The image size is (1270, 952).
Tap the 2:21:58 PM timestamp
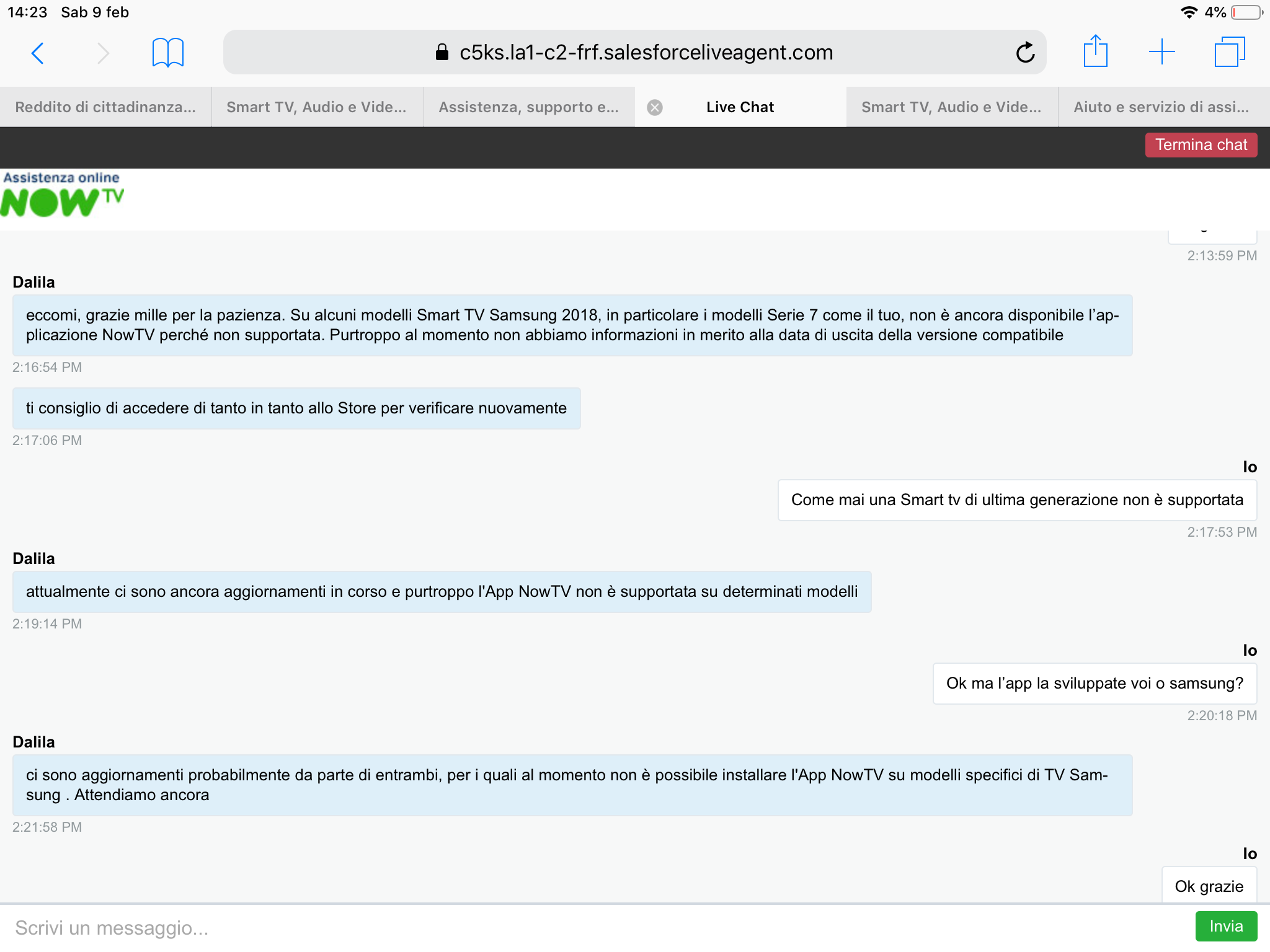pyautogui.click(x=47, y=827)
